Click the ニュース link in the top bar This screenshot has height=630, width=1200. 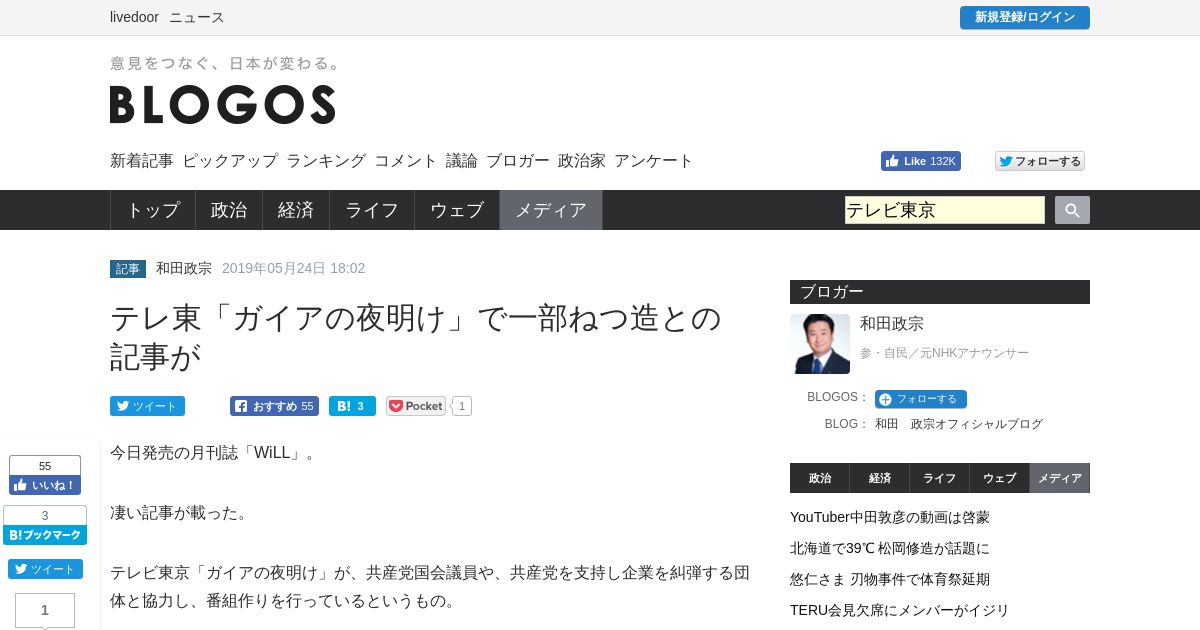197,17
